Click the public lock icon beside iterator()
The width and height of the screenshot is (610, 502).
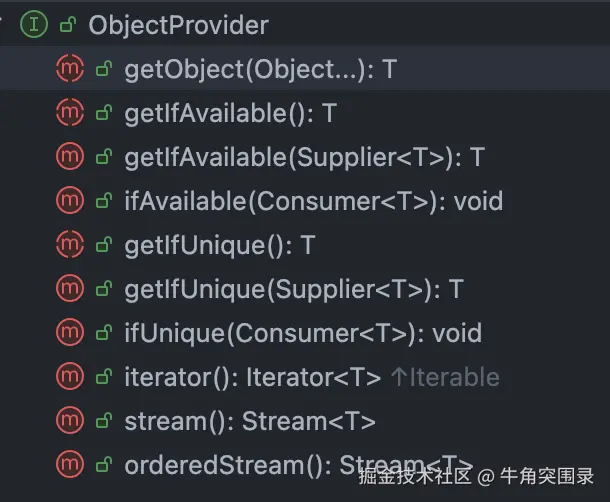pos(102,377)
